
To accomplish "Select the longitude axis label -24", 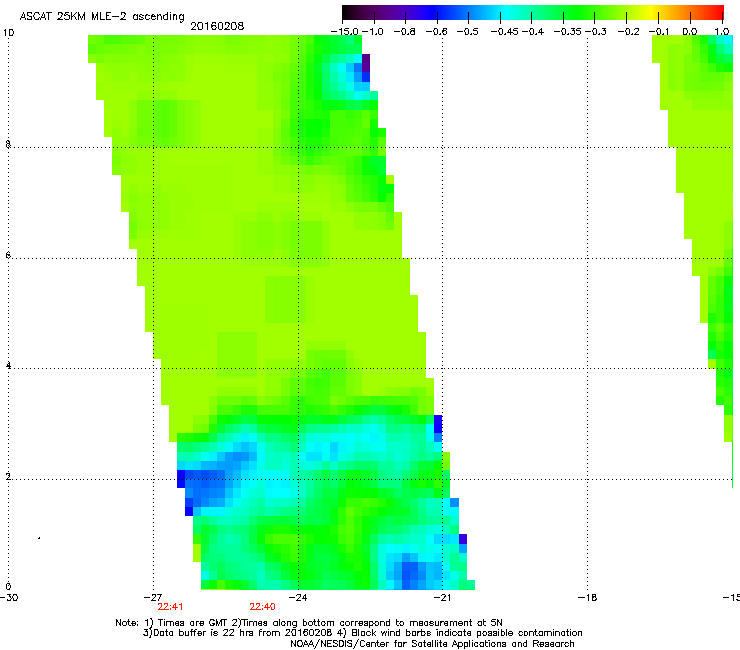I will pos(298,598).
